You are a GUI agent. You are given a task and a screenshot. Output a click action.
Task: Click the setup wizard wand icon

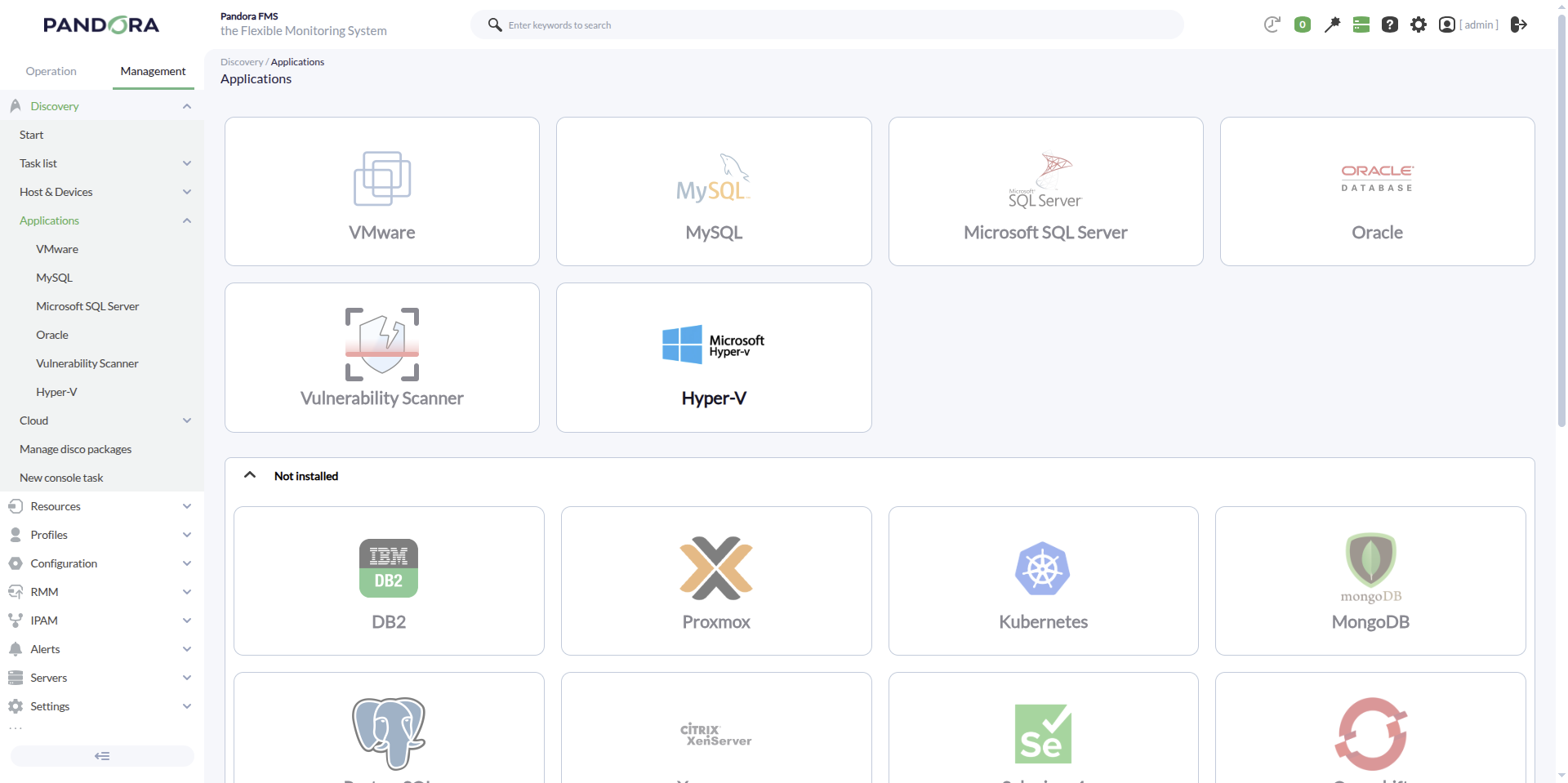pyautogui.click(x=1332, y=24)
